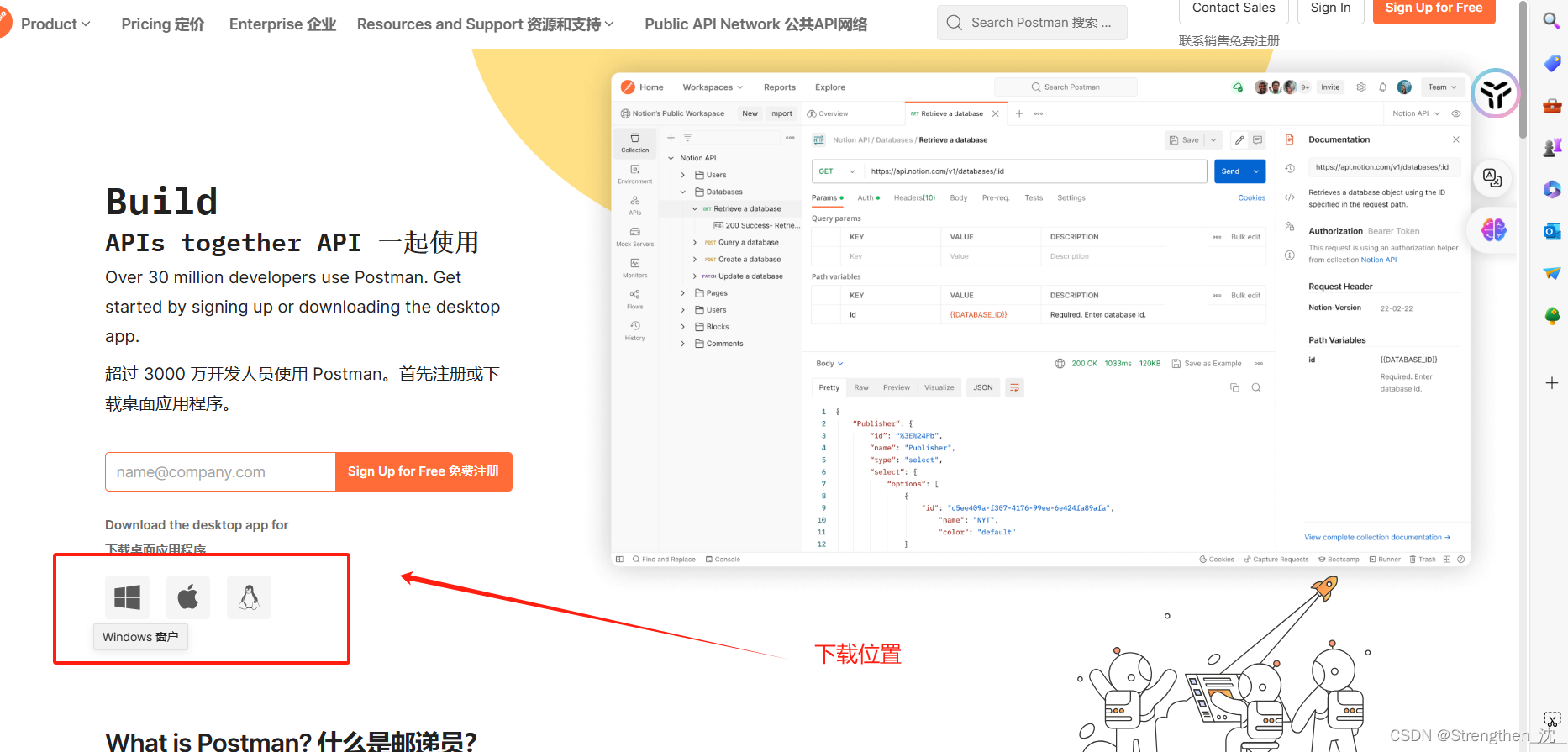Image resolution: width=1568 pixels, height=752 pixels.
Task: Select Mock Servers icon in Postman preview
Action: [635, 237]
